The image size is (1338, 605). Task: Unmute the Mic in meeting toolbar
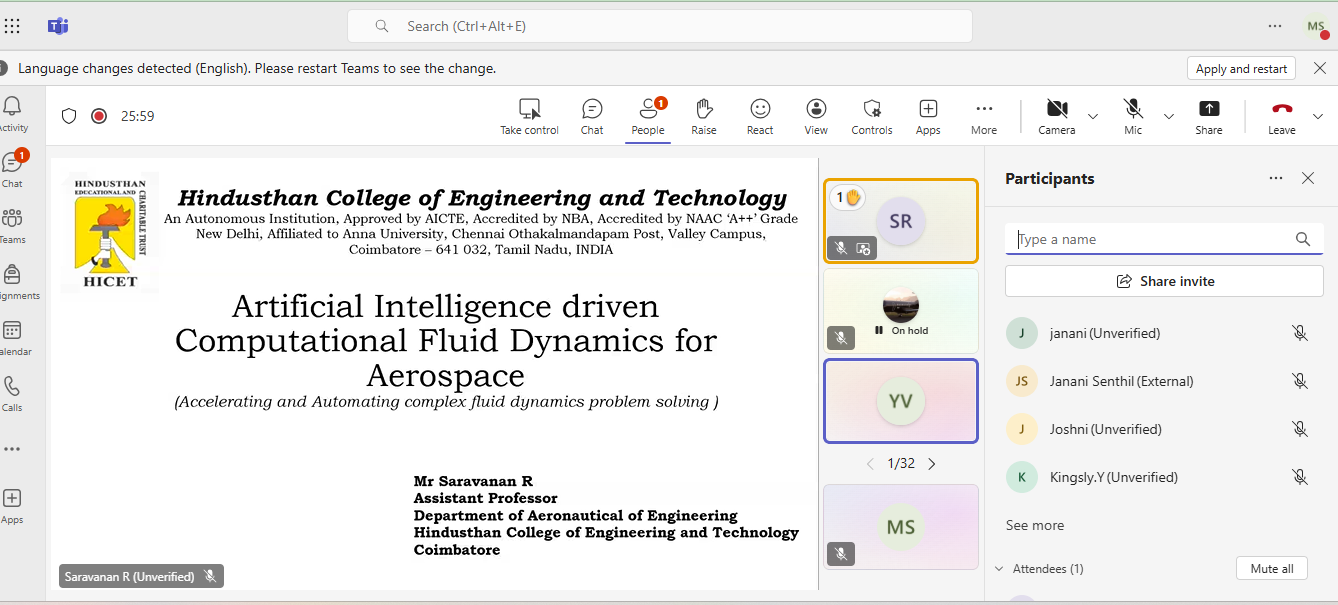[x=1132, y=115]
